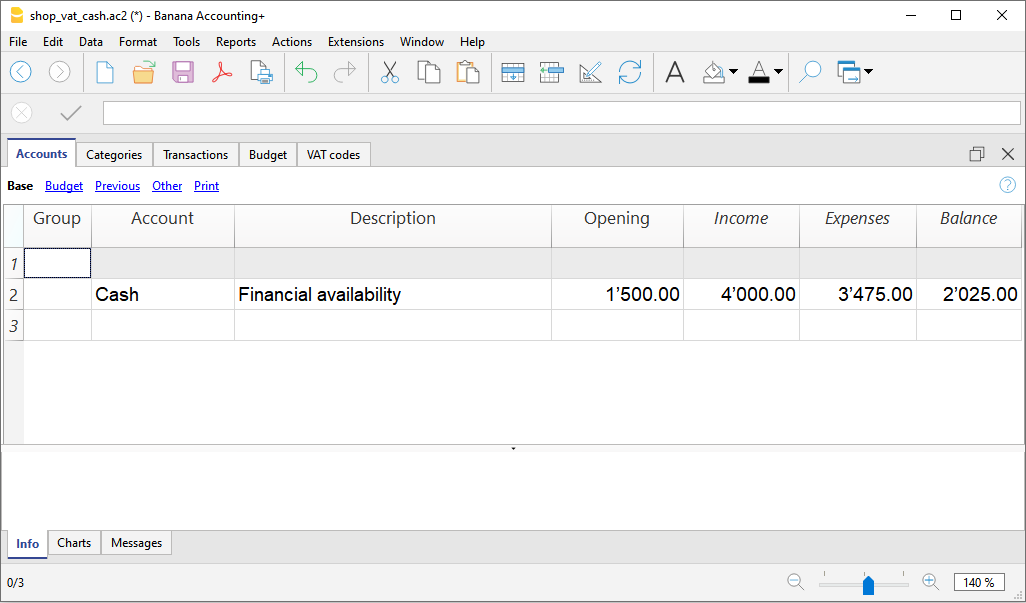Image resolution: width=1026 pixels, height=603 pixels.
Task: Open help via the question mark icon
Action: [1007, 185]
